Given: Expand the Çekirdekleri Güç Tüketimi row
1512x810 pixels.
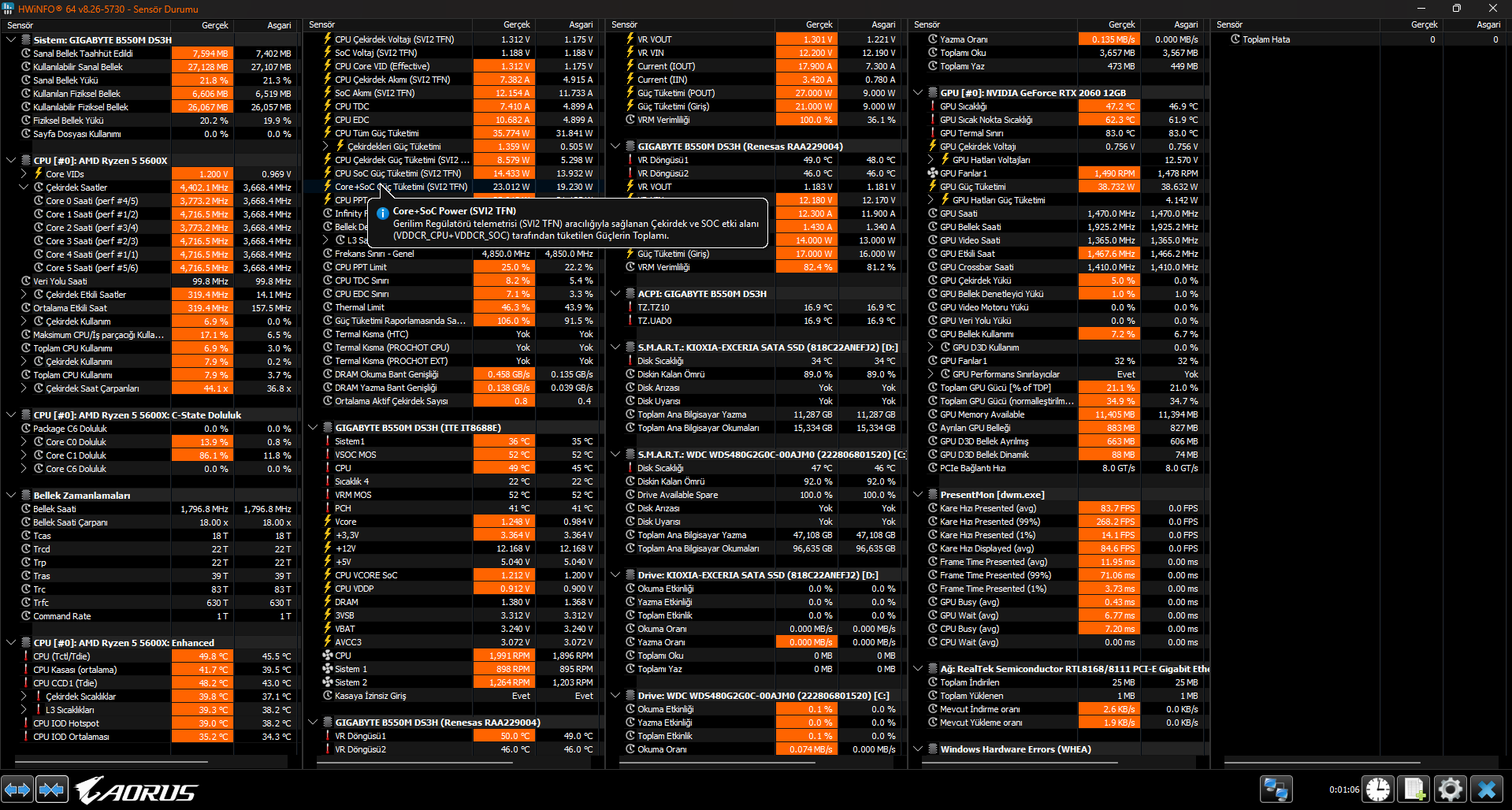Looking at the screenshot, I should pyautogui.click(x=325, y=147).
